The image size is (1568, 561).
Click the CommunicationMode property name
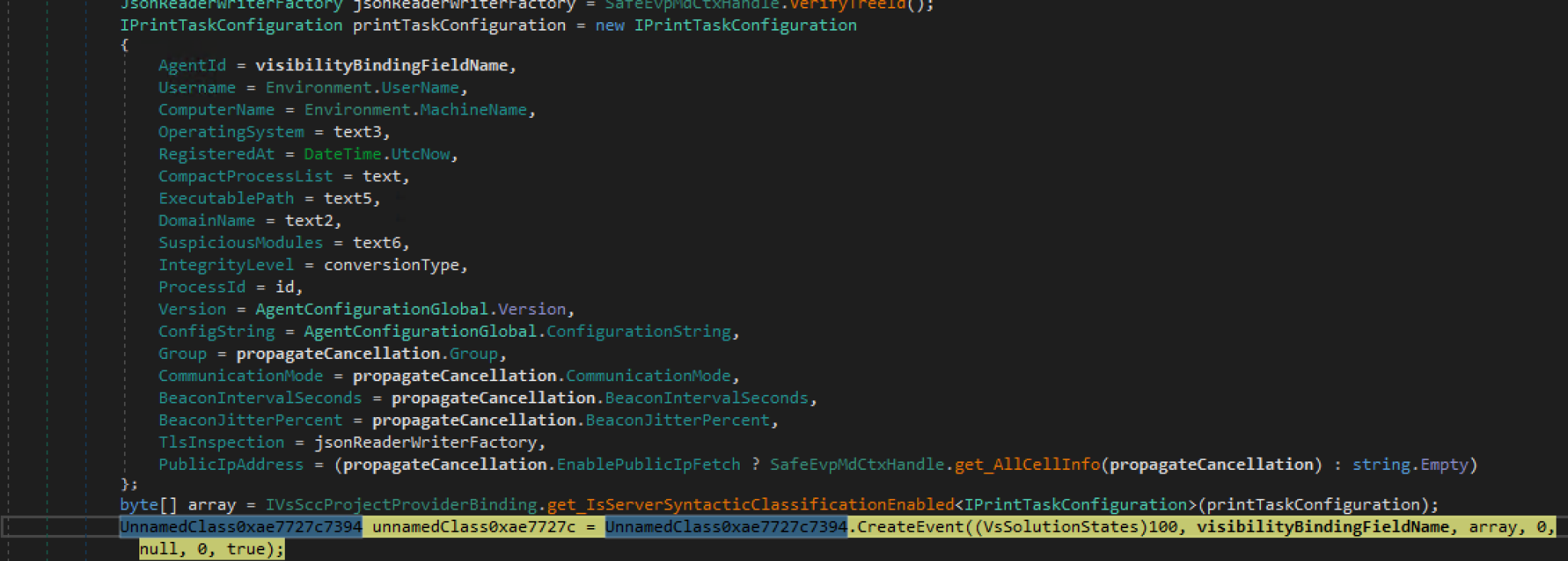[x=240, y=377]
